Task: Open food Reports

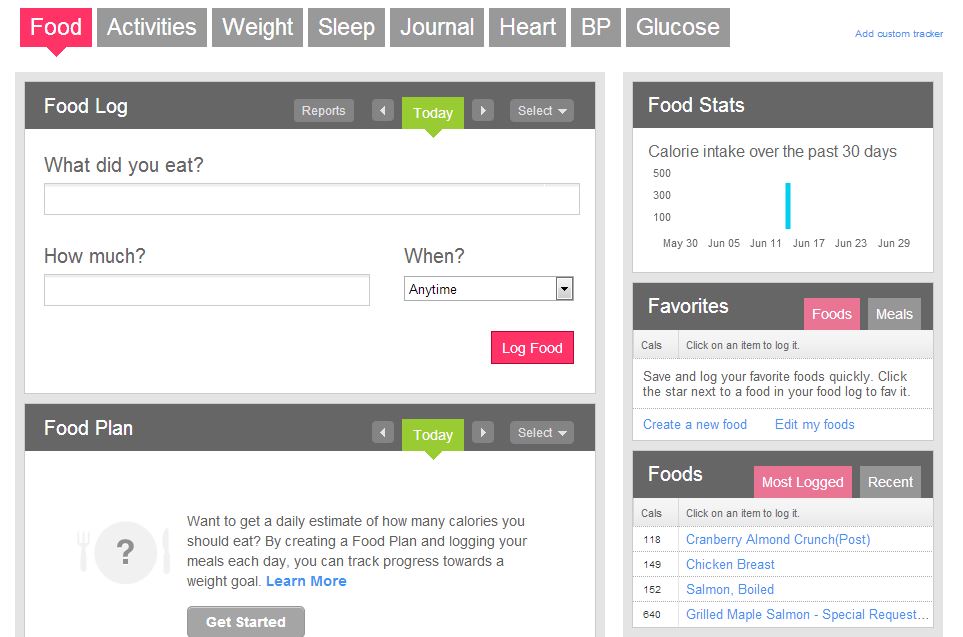Action: [x=324, y=111]
